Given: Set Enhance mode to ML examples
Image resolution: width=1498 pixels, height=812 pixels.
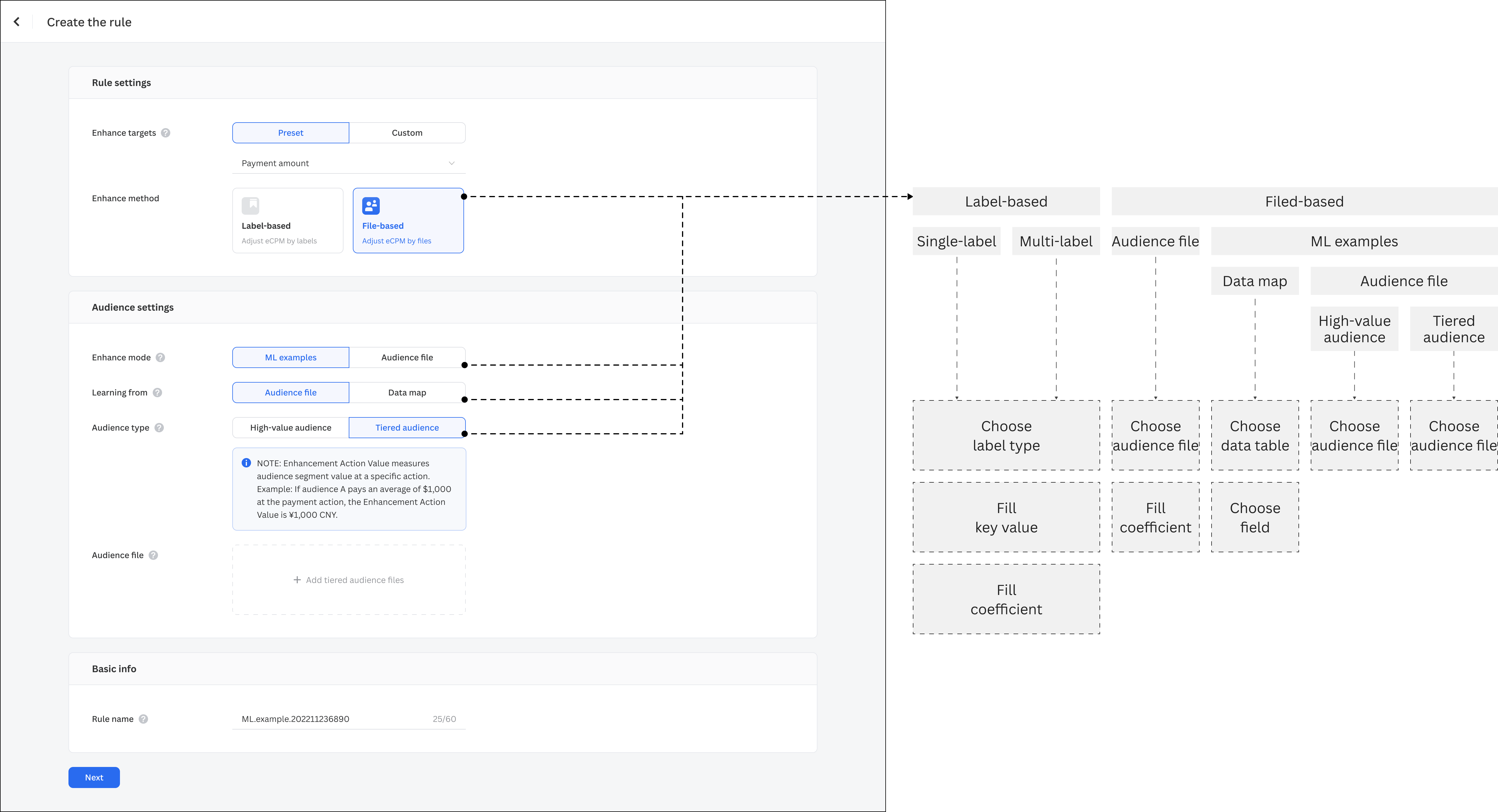Looking at the screenshot, I should [x=291, y=357].
